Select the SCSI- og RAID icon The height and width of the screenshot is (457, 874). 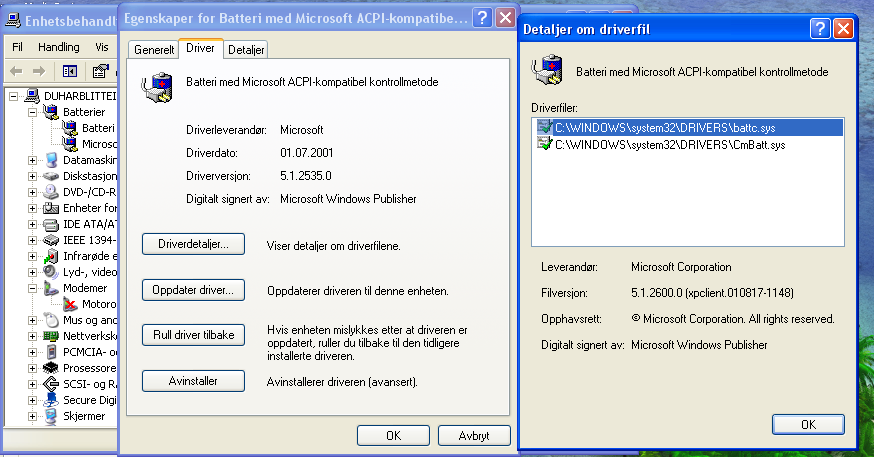pyautogui.click(x=51, y=384)
